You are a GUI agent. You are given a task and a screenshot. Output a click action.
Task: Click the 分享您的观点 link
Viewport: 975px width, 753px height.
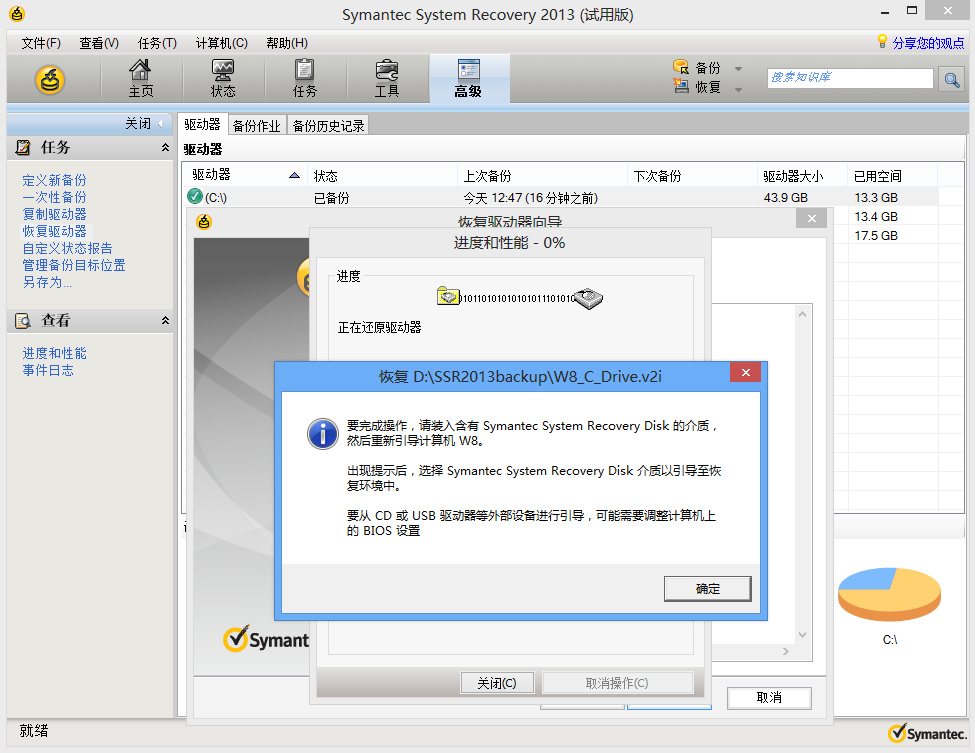[x=928, y=43]
